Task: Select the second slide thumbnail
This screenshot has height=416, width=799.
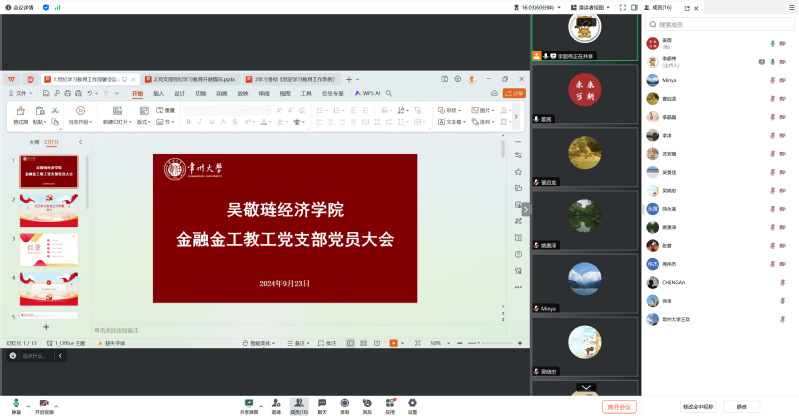Action: click(x=48, y=211)
